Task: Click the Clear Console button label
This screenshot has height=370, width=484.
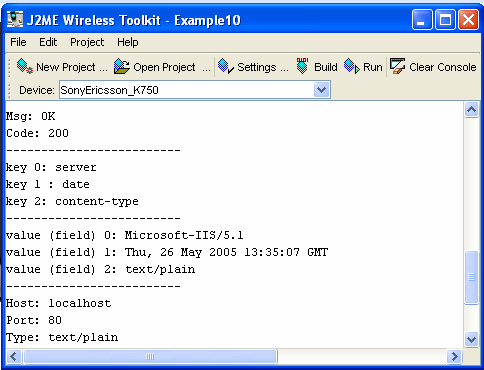Action: coord(443,67)
